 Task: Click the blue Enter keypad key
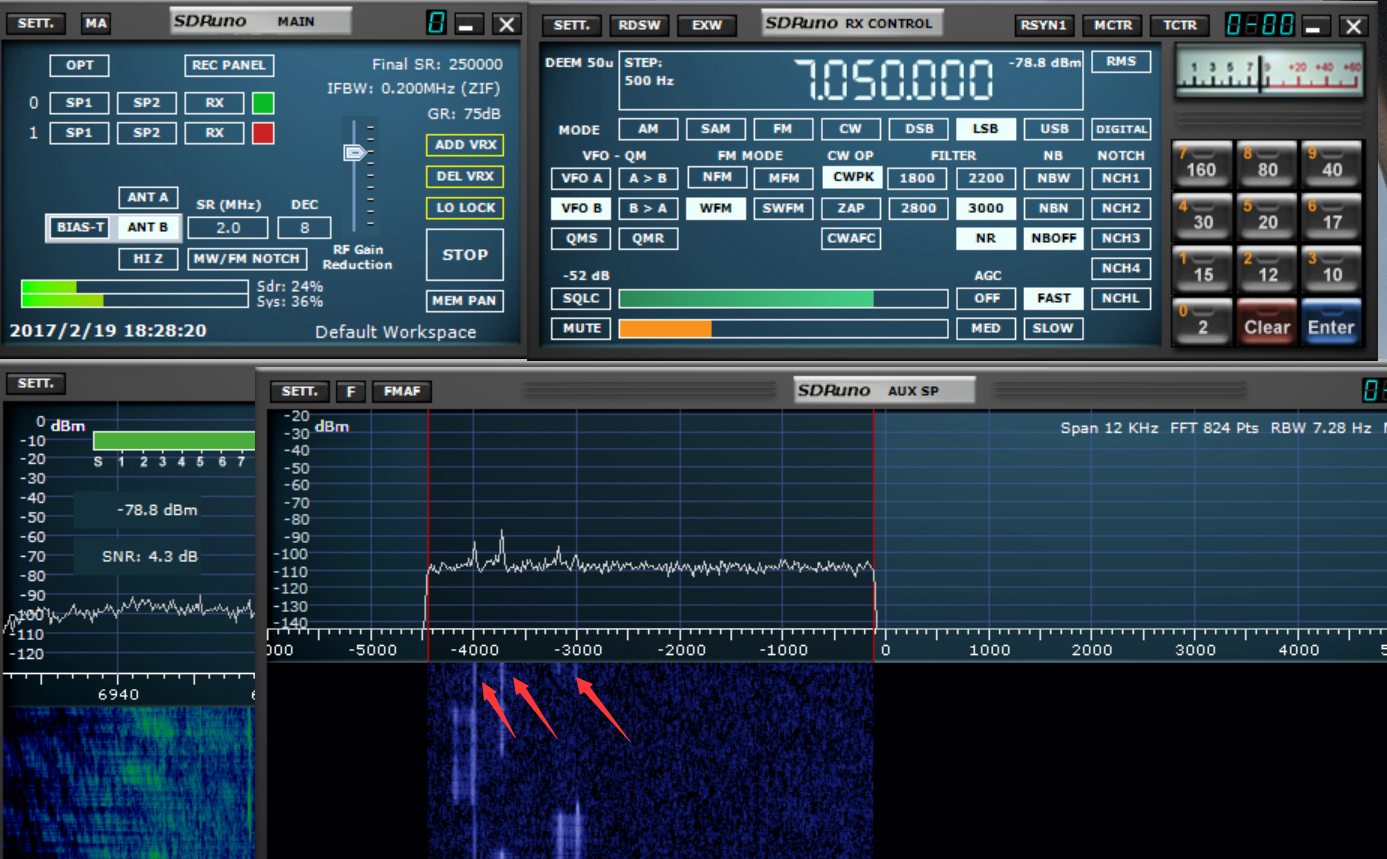click(x=1332, y=322)
